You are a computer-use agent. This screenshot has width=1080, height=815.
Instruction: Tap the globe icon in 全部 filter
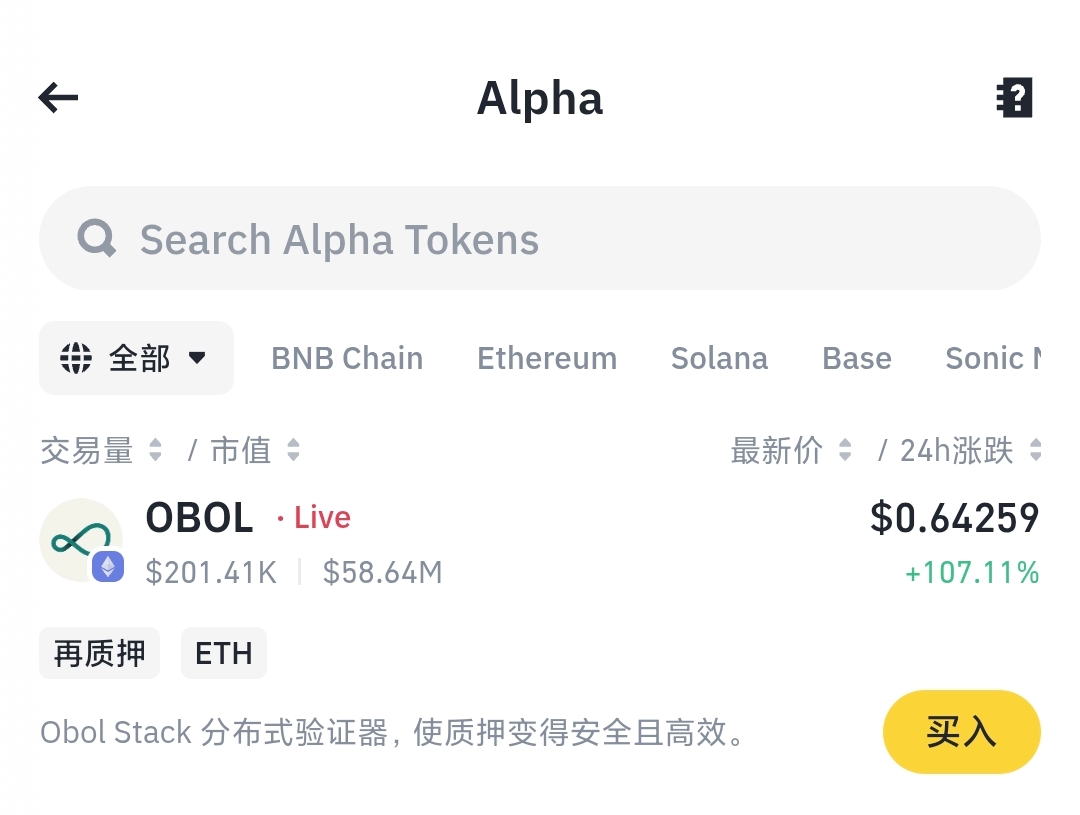point(76,358)
